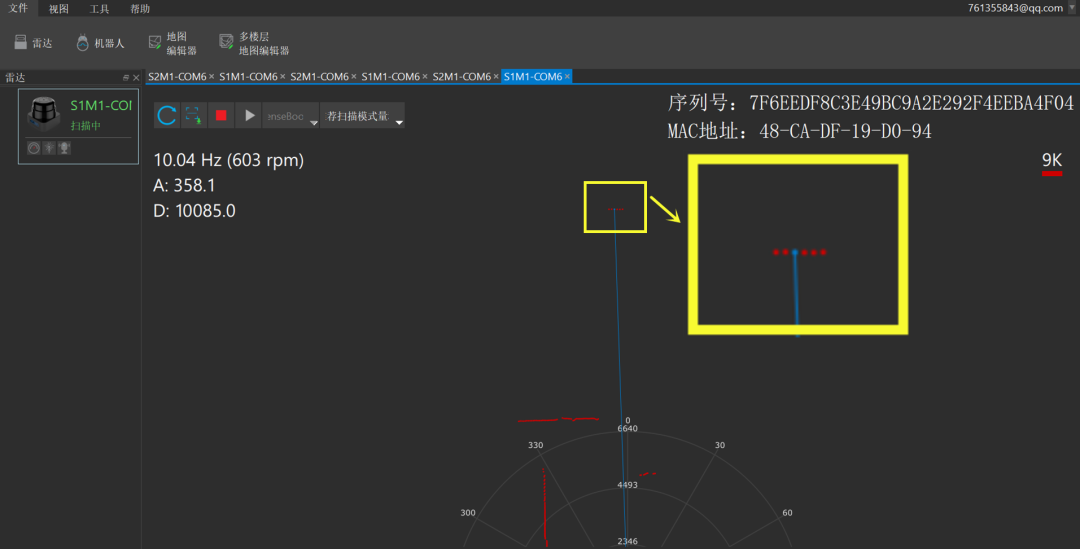Click the blue circular restart icon
The width and height of the screenshot is (1080, 549).
tap(167, 115)
